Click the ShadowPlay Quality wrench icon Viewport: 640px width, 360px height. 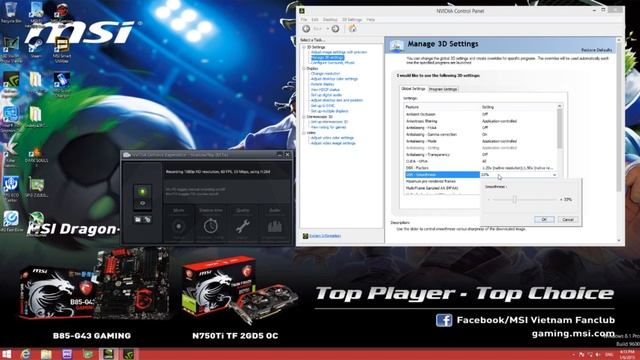[243, 226]
